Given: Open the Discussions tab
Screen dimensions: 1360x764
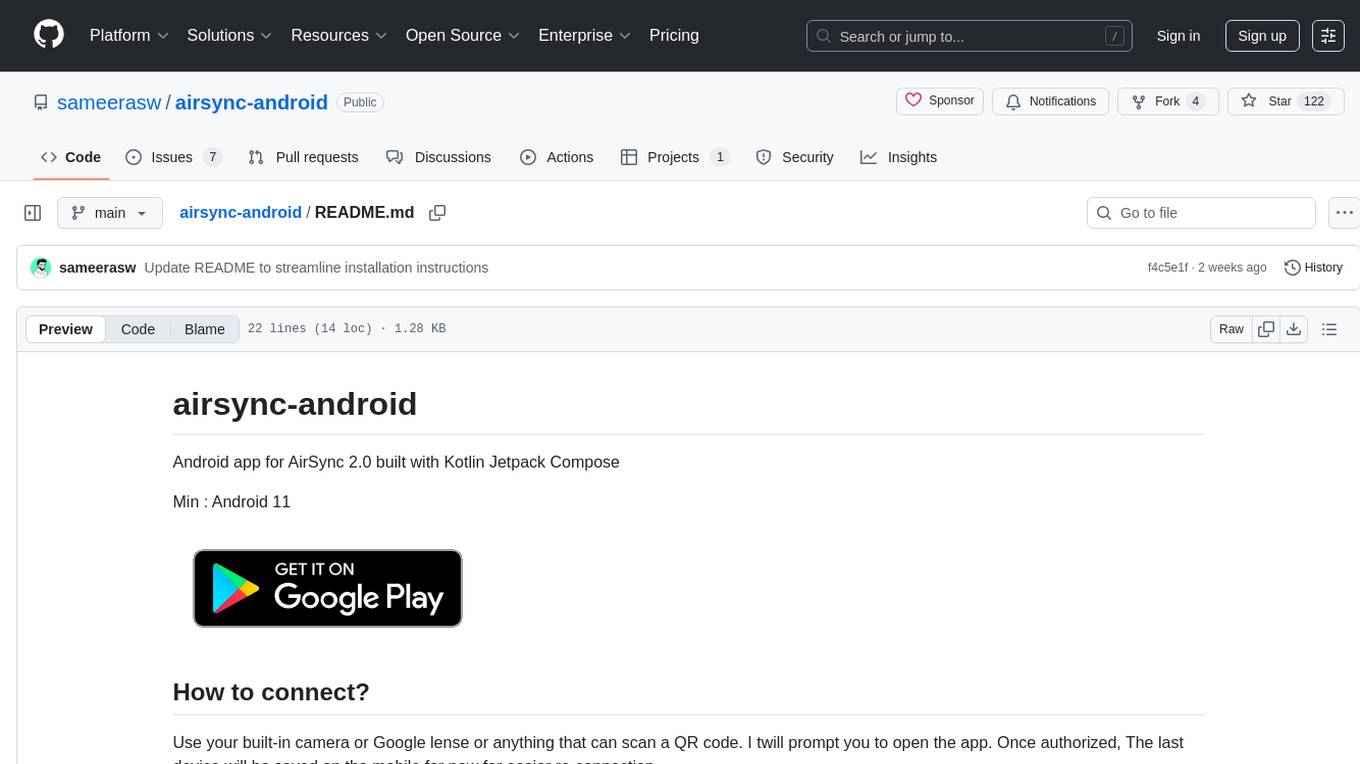Looking at the screenshot, I should [439, 157].
